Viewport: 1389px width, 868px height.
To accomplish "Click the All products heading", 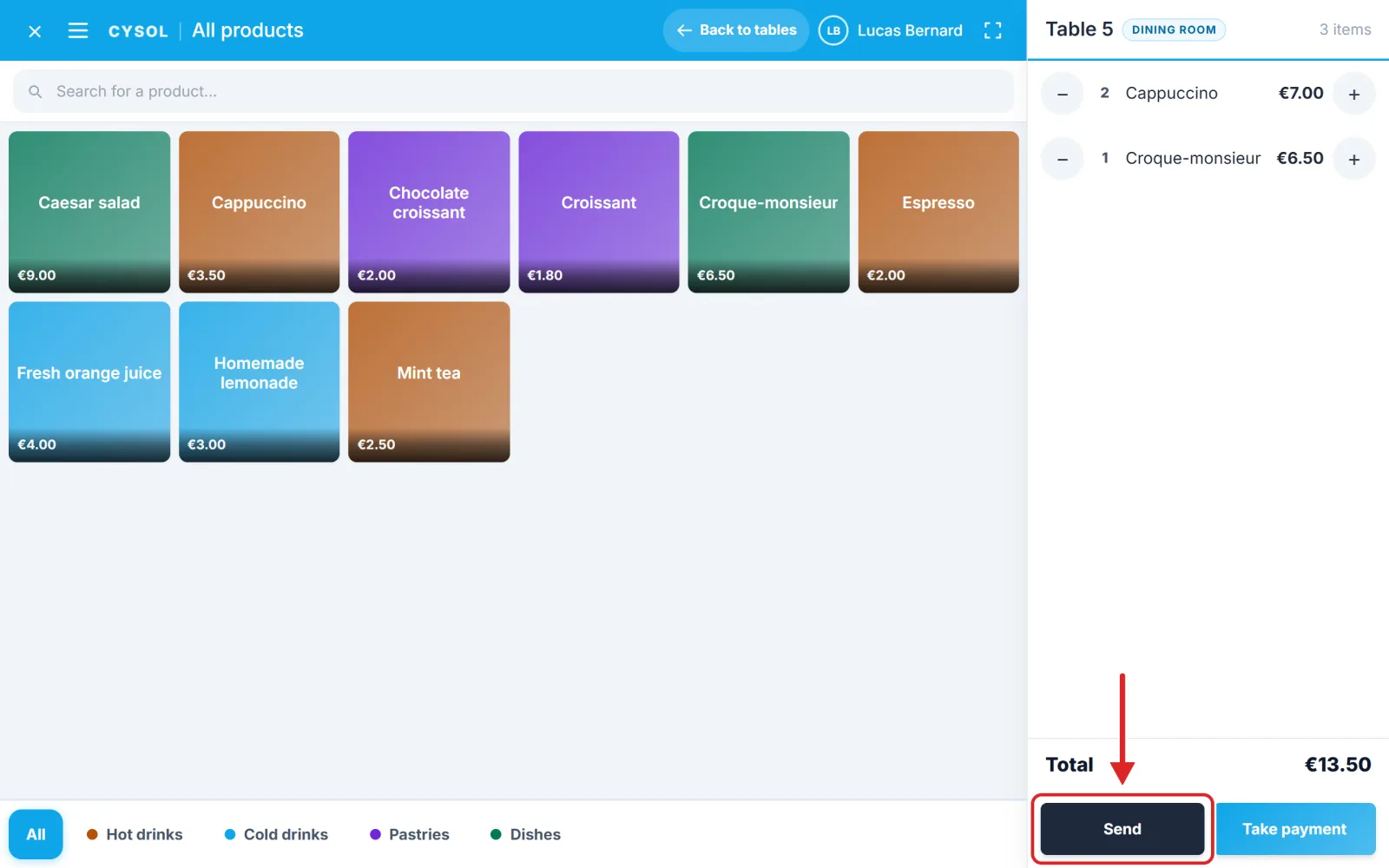I will click(x=247, y=30).
